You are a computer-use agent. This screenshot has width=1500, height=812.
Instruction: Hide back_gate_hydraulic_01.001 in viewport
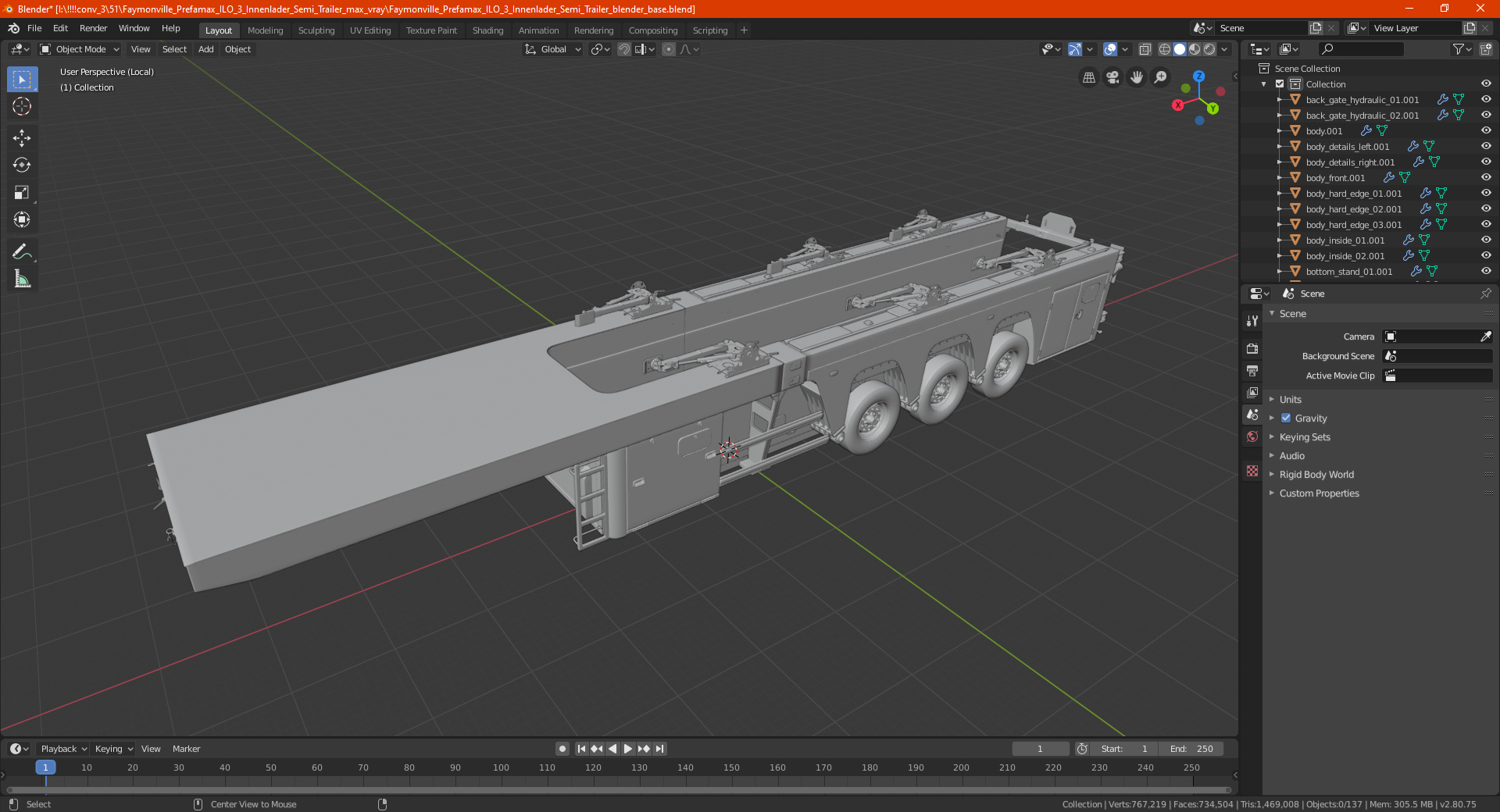click(1486, 100)
